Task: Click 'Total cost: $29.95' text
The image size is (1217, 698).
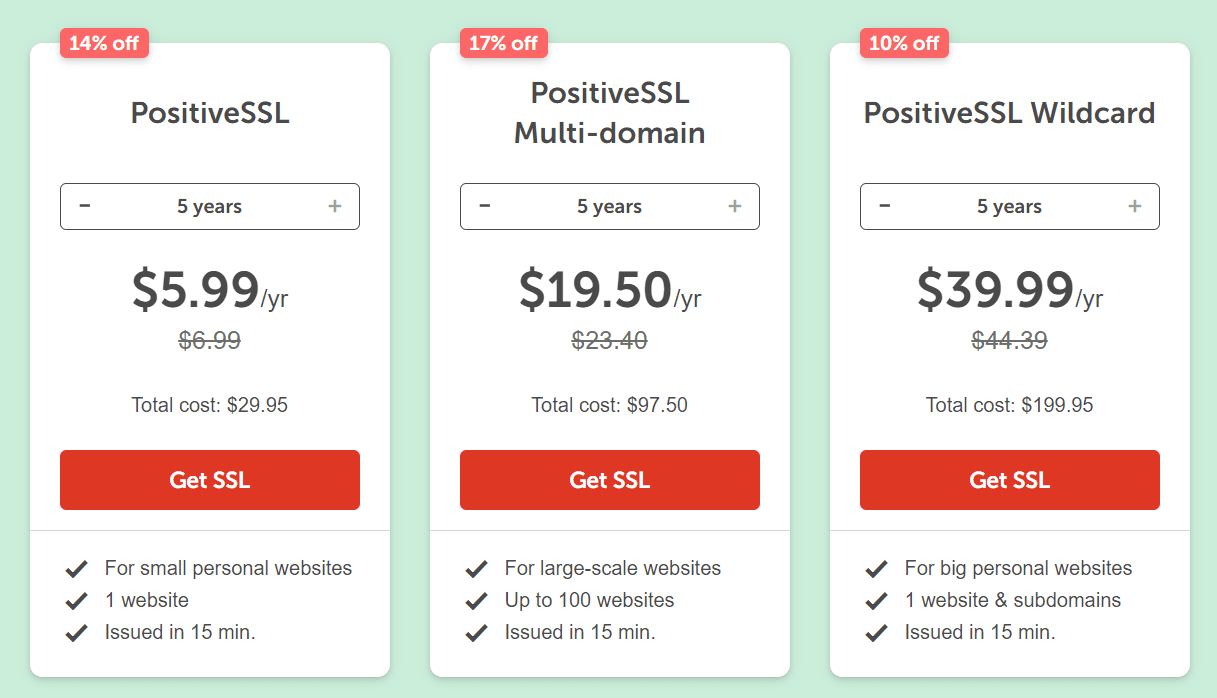Action: [209, 405]
